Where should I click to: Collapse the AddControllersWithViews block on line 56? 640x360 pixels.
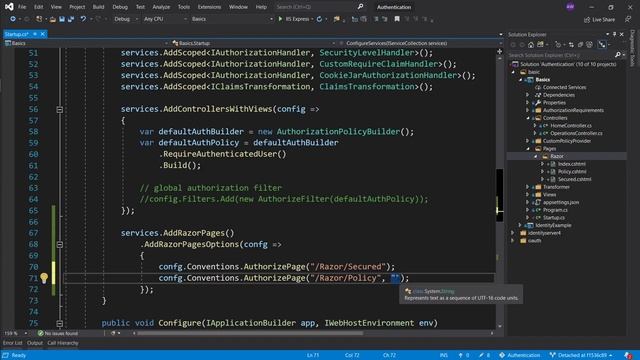(x=60, y=109)
